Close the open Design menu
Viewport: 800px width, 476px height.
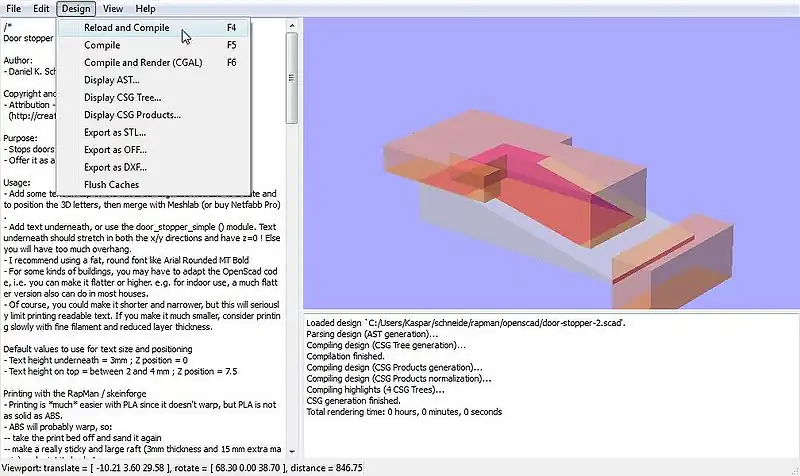(75, 8)
